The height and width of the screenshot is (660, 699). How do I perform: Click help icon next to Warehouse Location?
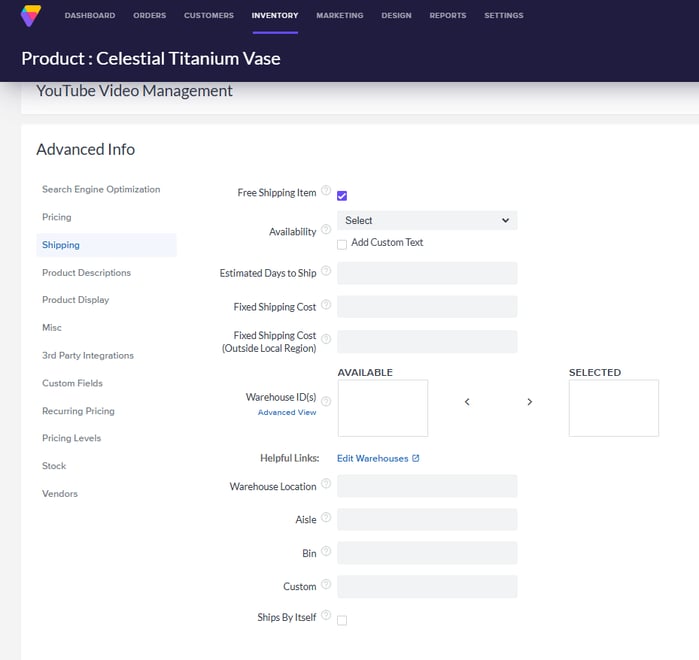point(326,486)
